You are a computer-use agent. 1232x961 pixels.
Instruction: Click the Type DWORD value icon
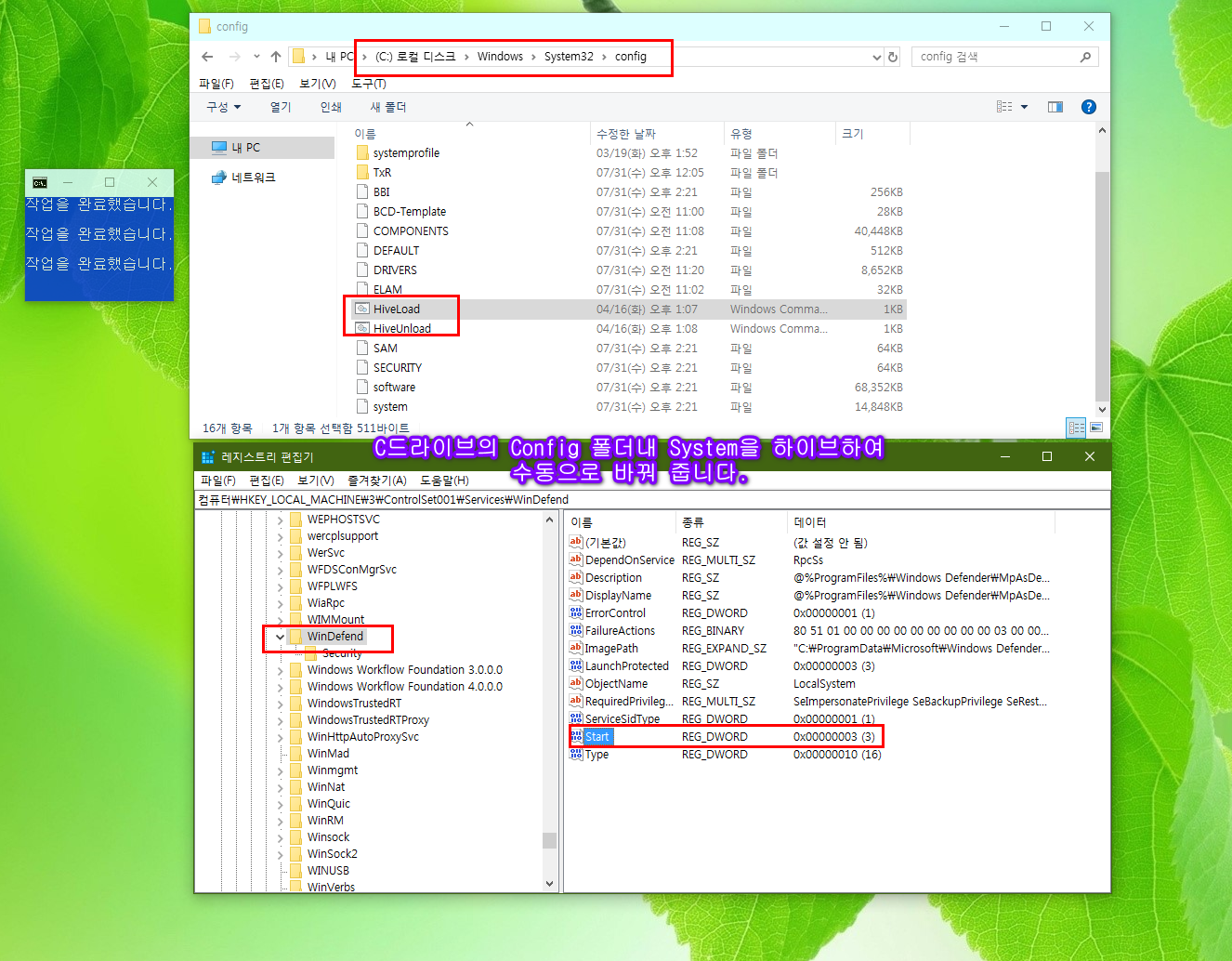pos(576,754)
